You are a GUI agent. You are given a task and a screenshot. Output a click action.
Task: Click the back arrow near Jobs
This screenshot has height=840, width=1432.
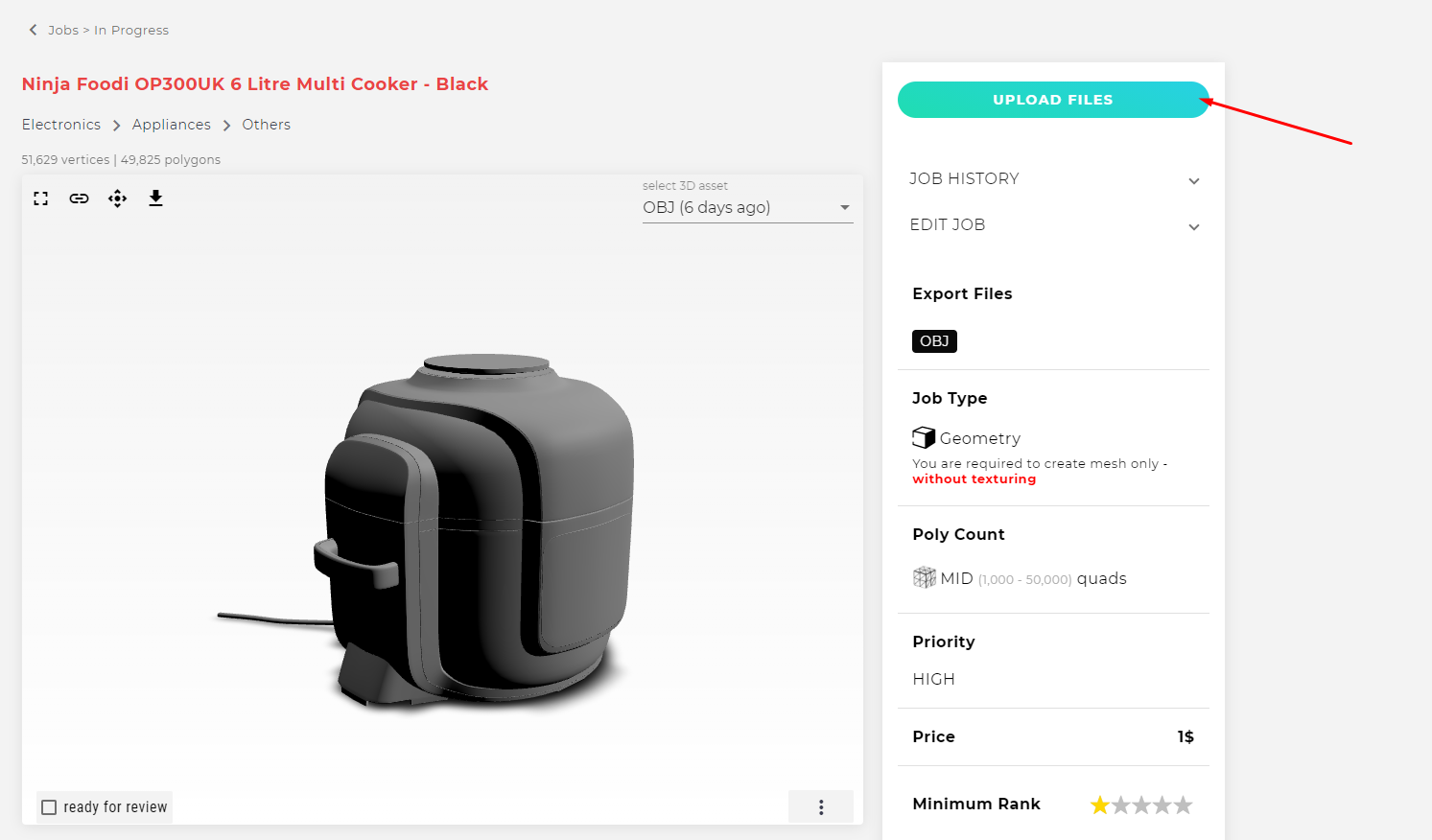[x=33, y=30]
